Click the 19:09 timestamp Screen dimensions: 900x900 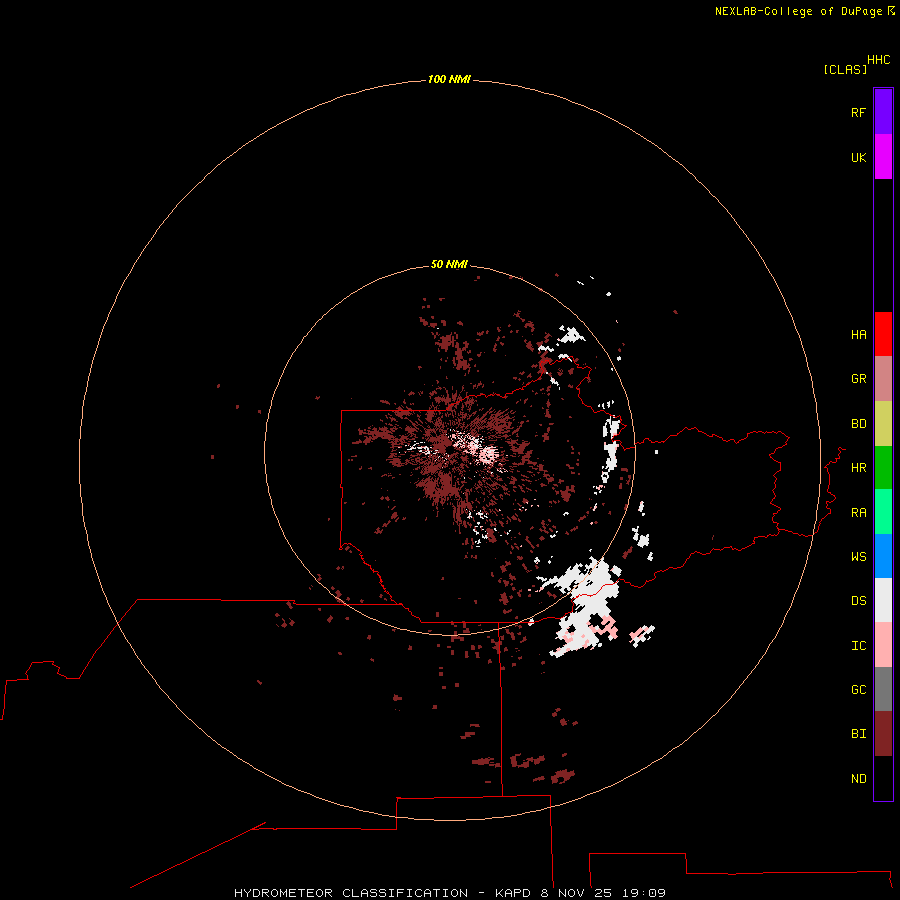(x=646, y=893)
